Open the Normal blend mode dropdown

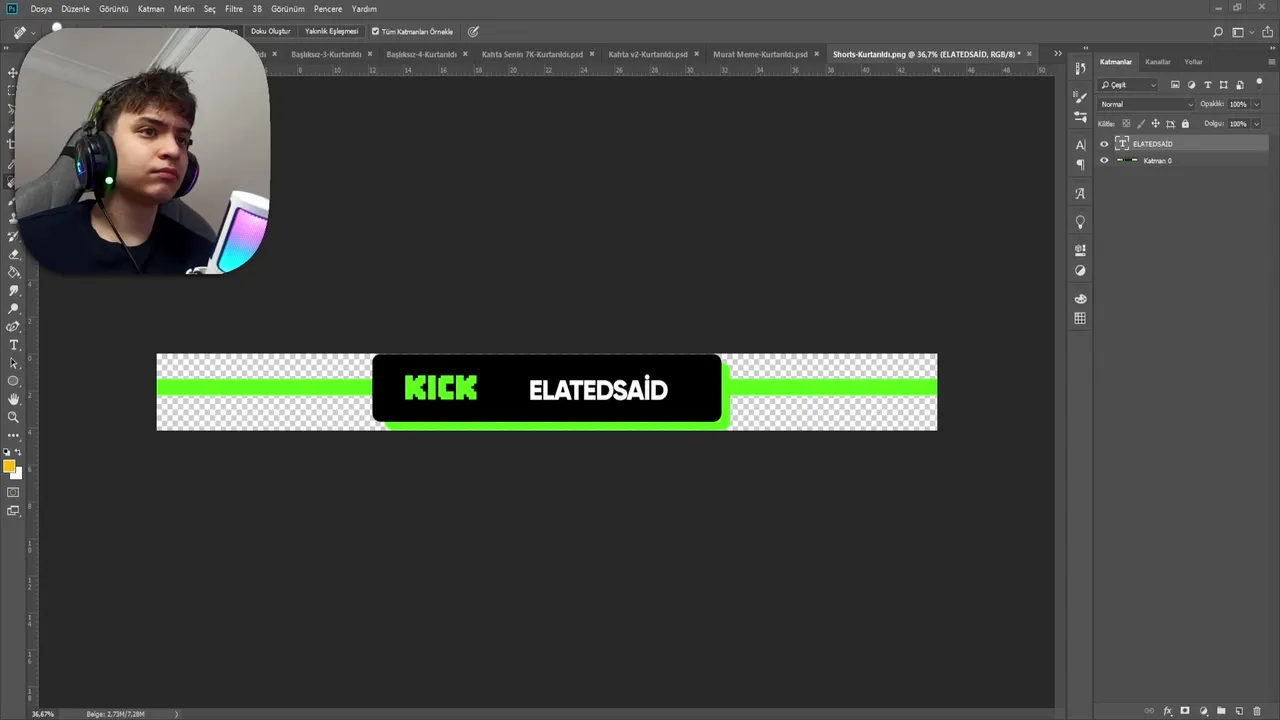1146,104
